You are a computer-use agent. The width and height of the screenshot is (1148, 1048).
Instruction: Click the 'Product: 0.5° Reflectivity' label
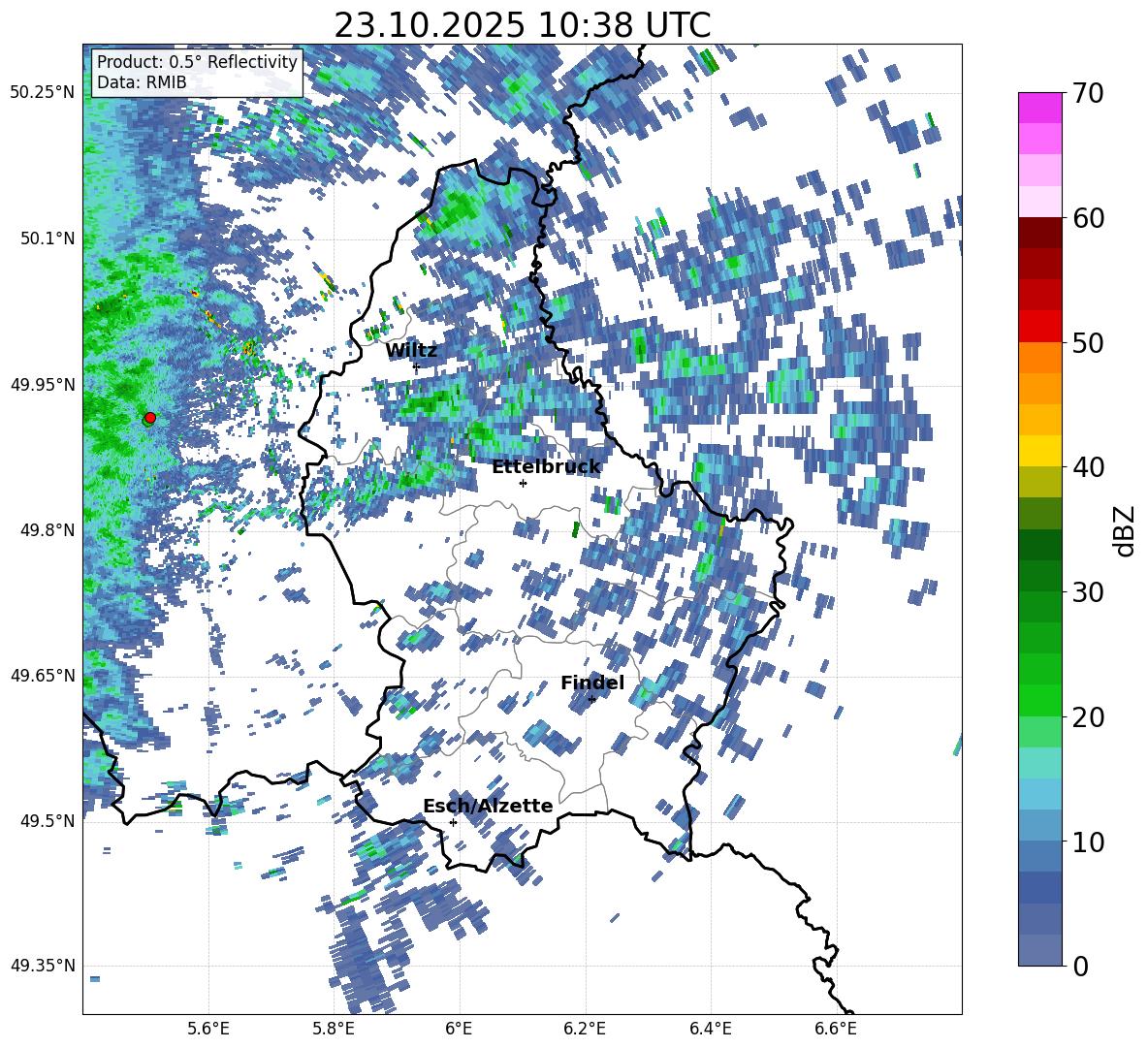pyautogui.click(x=197, y=61)
